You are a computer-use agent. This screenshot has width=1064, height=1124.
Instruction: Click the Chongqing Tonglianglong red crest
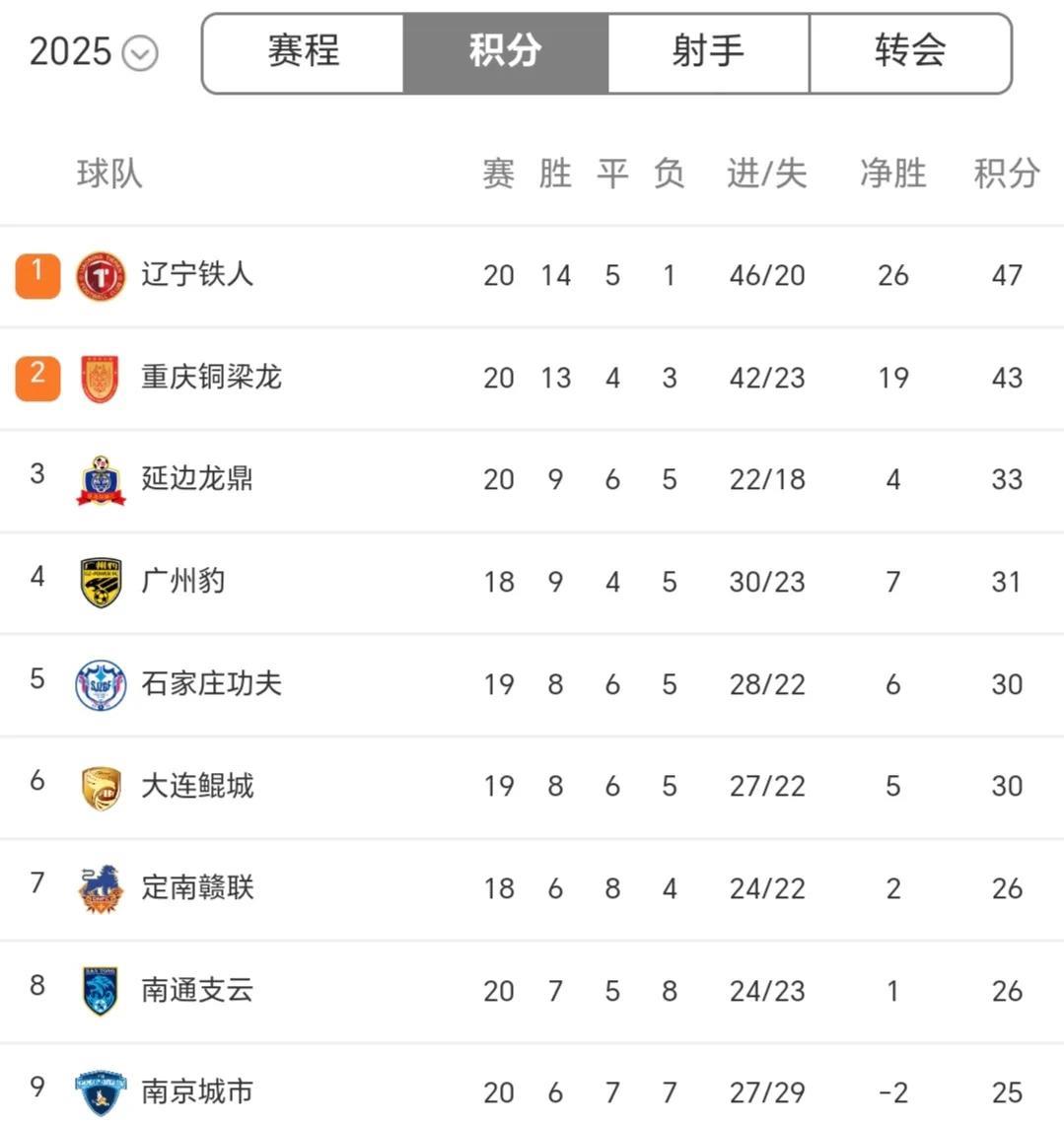point(101,379)
